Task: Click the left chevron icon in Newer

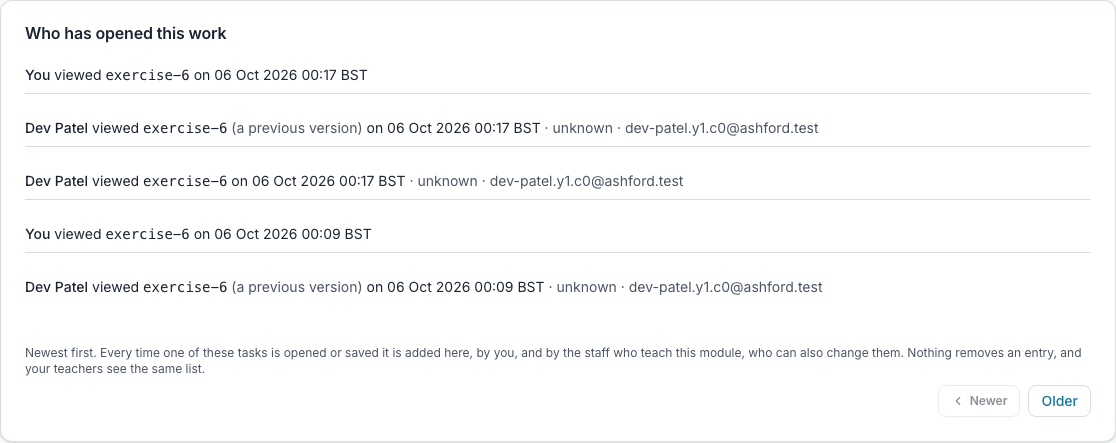Action: coord(958,401)
